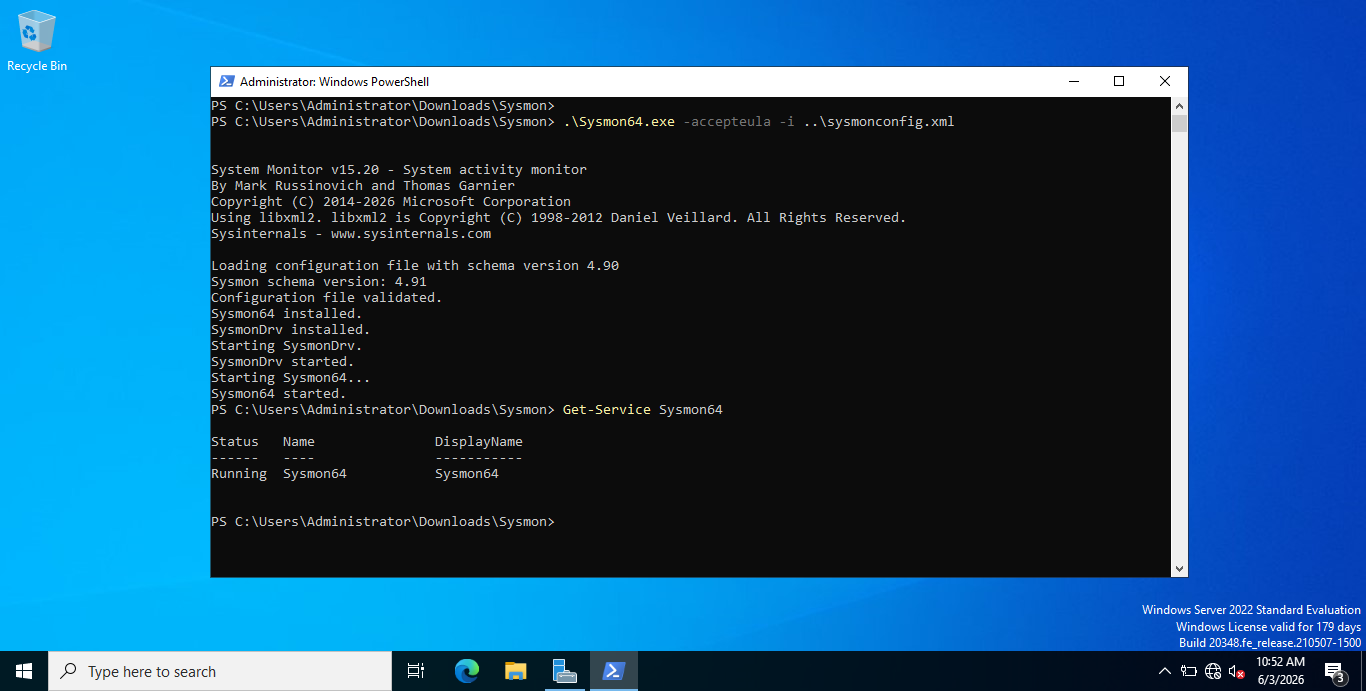Click the line 'Sysmon64 started.'

tap(279, 394)
